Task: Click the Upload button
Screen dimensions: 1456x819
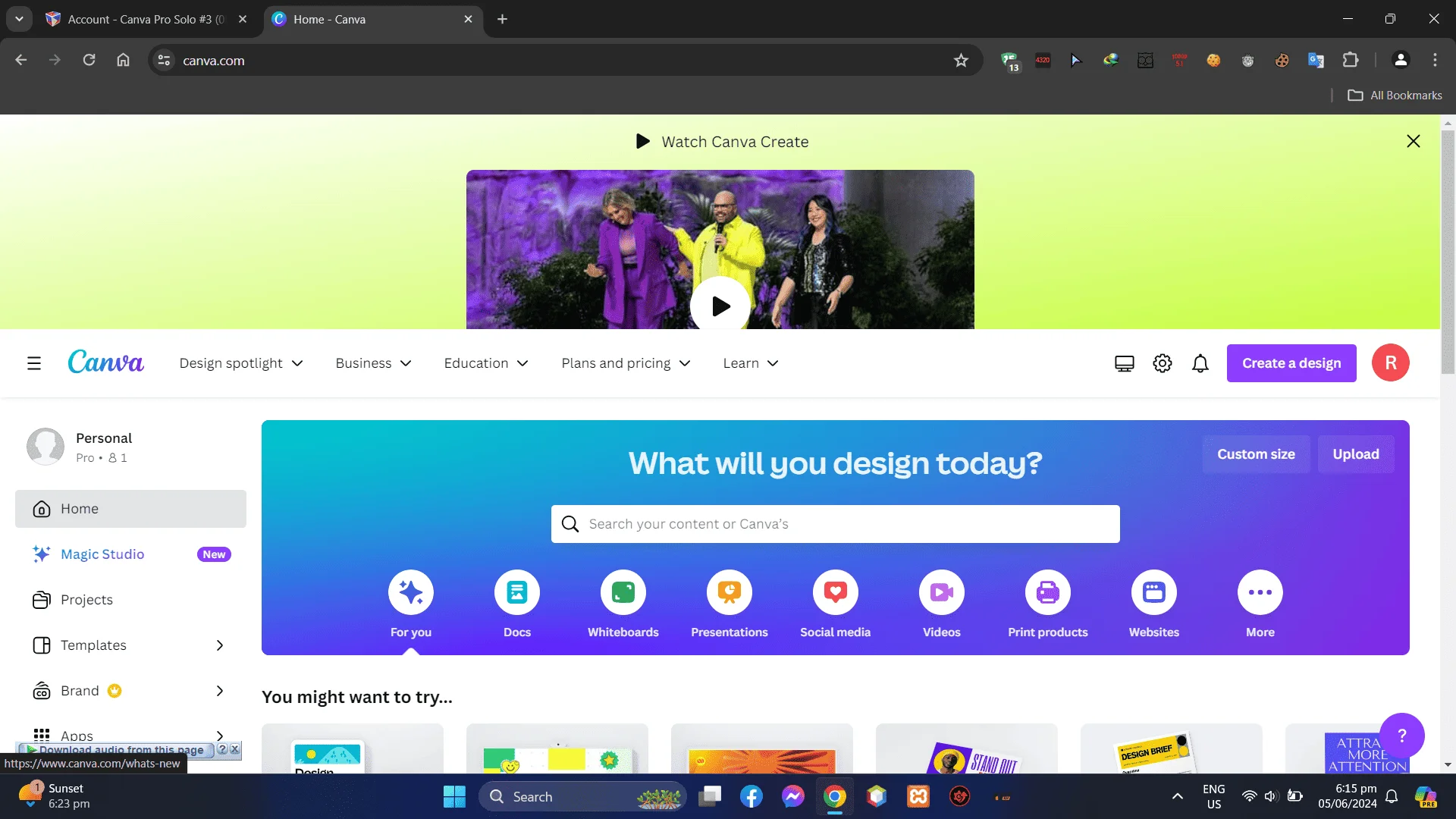Action: tap(1356, 454)
